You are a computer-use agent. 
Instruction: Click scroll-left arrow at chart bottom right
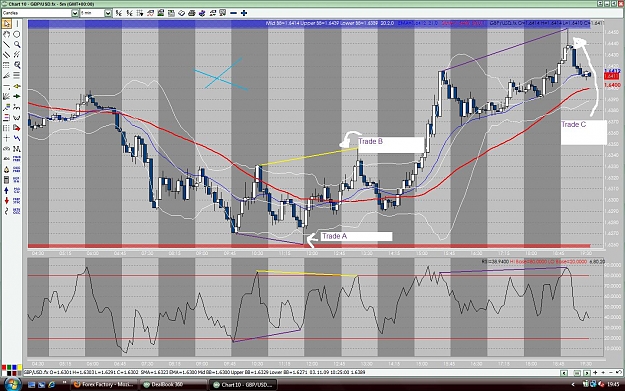click(564, 373)
